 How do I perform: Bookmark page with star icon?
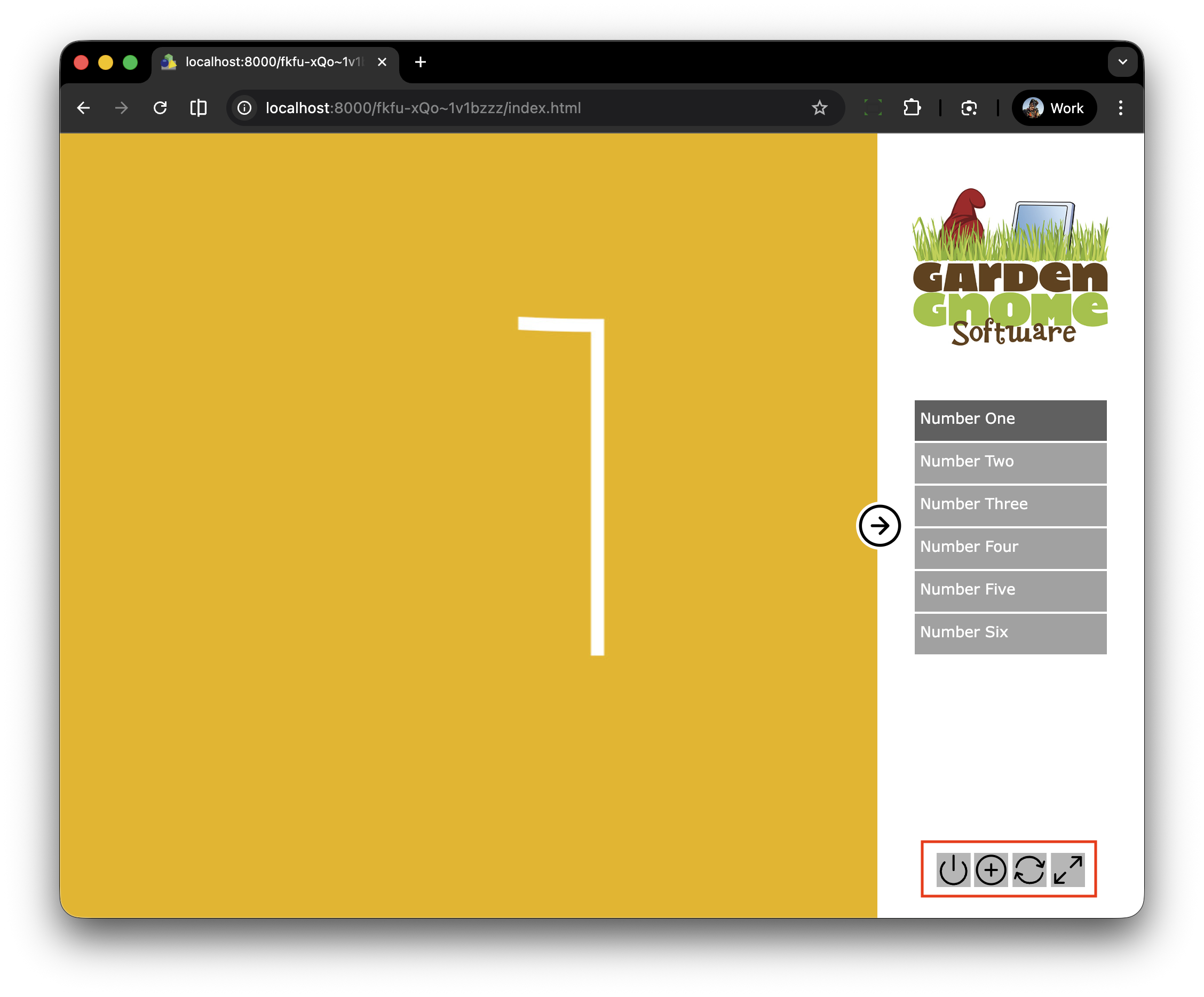[x=819, y=108]
